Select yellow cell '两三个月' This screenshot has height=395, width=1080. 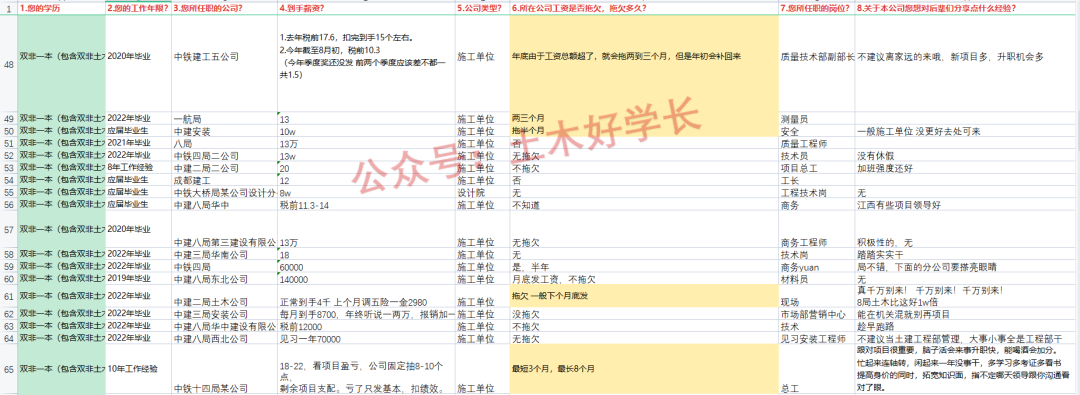[x=644, y=118]
